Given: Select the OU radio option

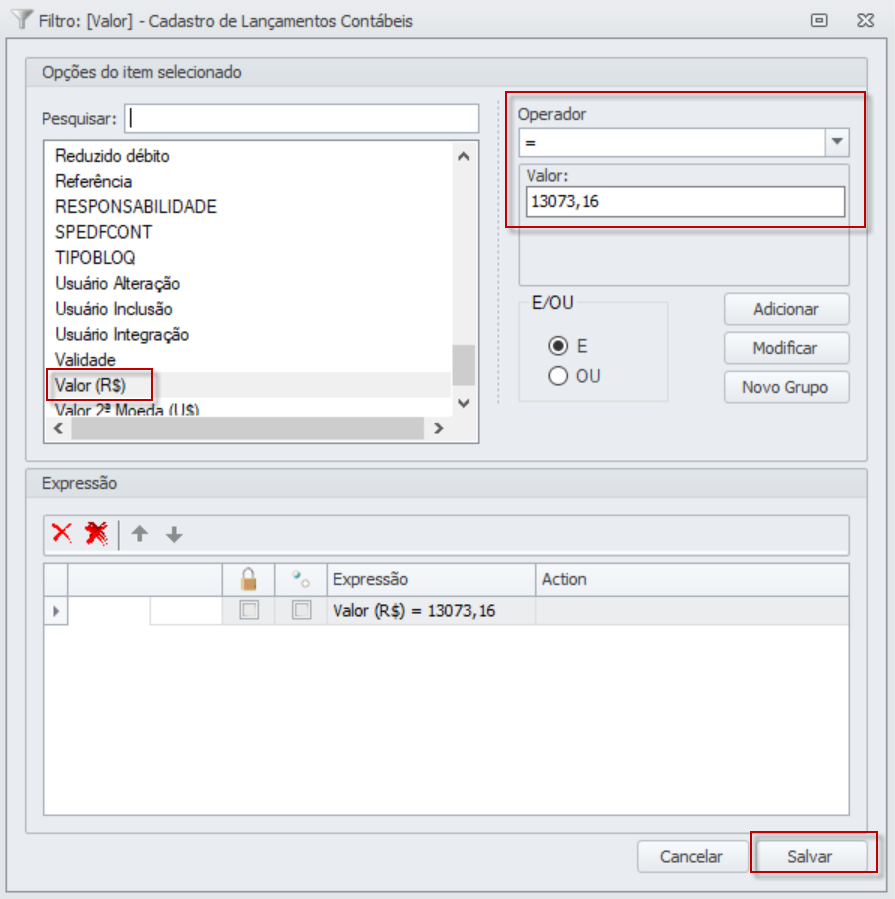Looking at the screenshot, I should tap(558, 376).
